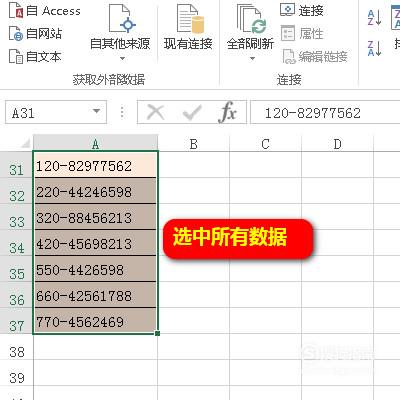Click formula bar showing 120-82977562
The width and height of the screenshot is (400, 400).
[325, 112]
